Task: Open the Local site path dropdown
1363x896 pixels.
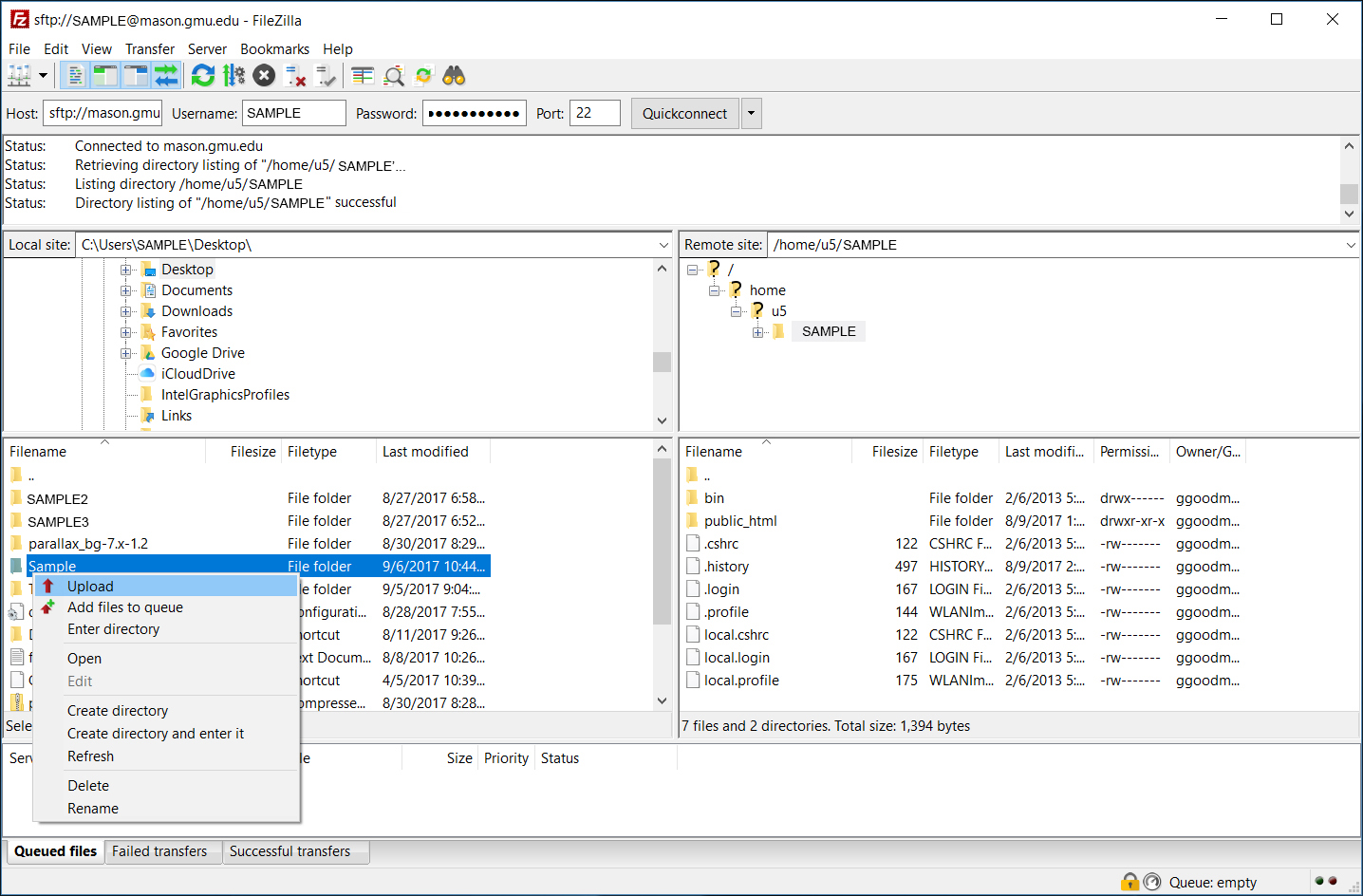Action: [x=663, y=245]
